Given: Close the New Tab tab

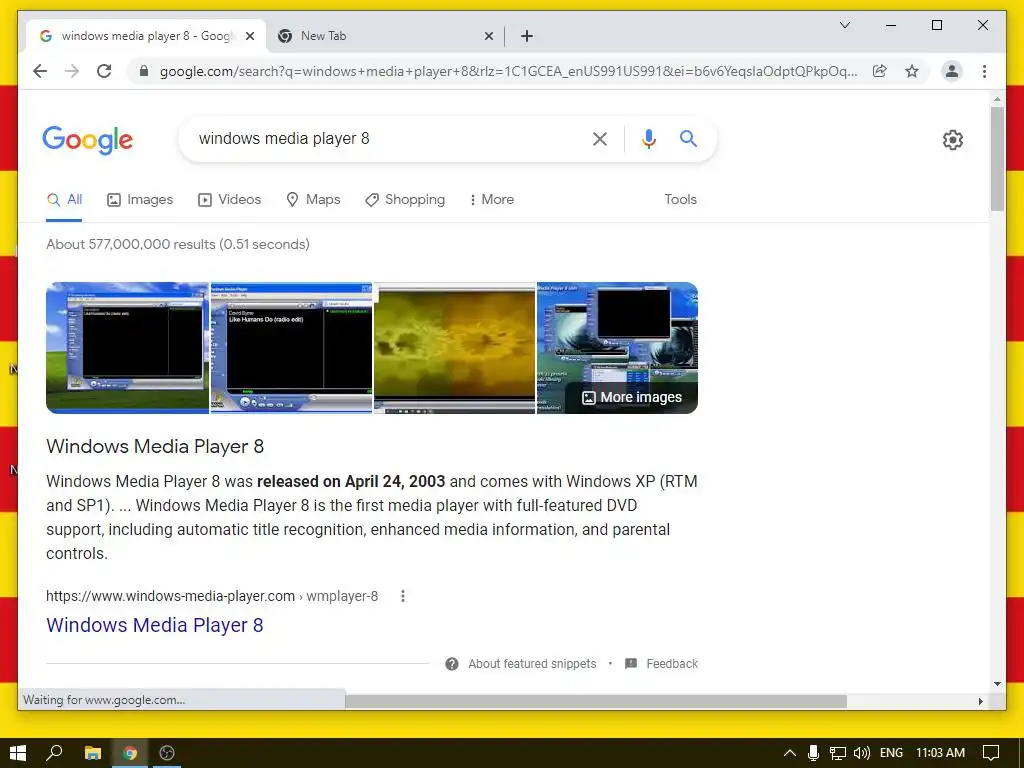Looking at the screenshot, I should (x=488, y=37).
